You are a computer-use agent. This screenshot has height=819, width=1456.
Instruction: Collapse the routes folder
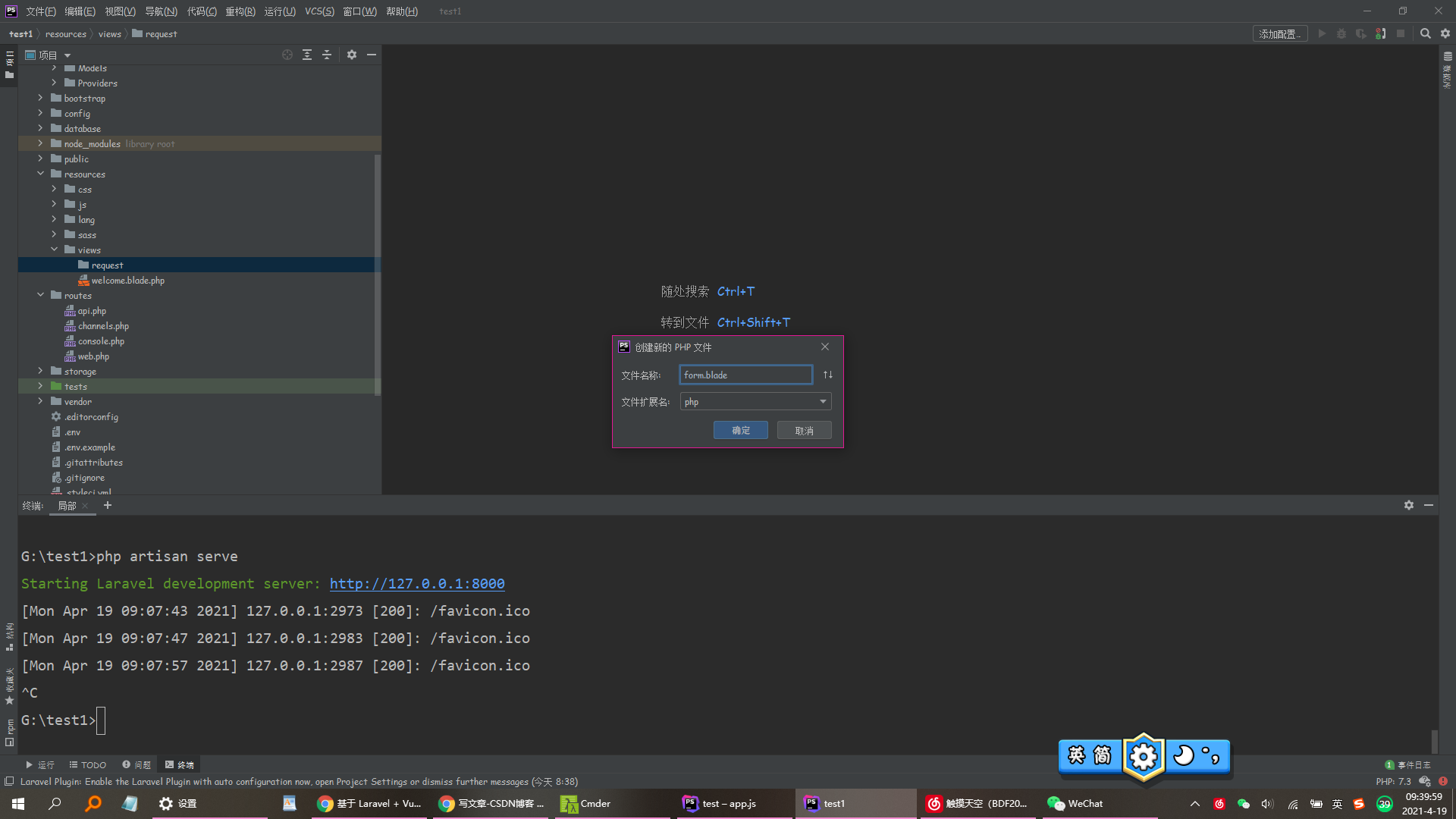[x=41, y=295]
